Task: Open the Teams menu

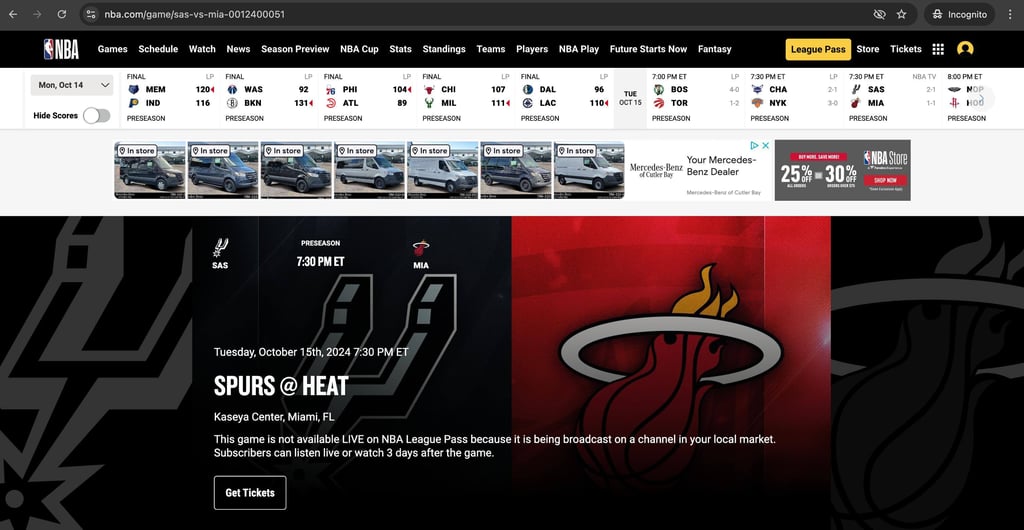Action: pos(490,49)
